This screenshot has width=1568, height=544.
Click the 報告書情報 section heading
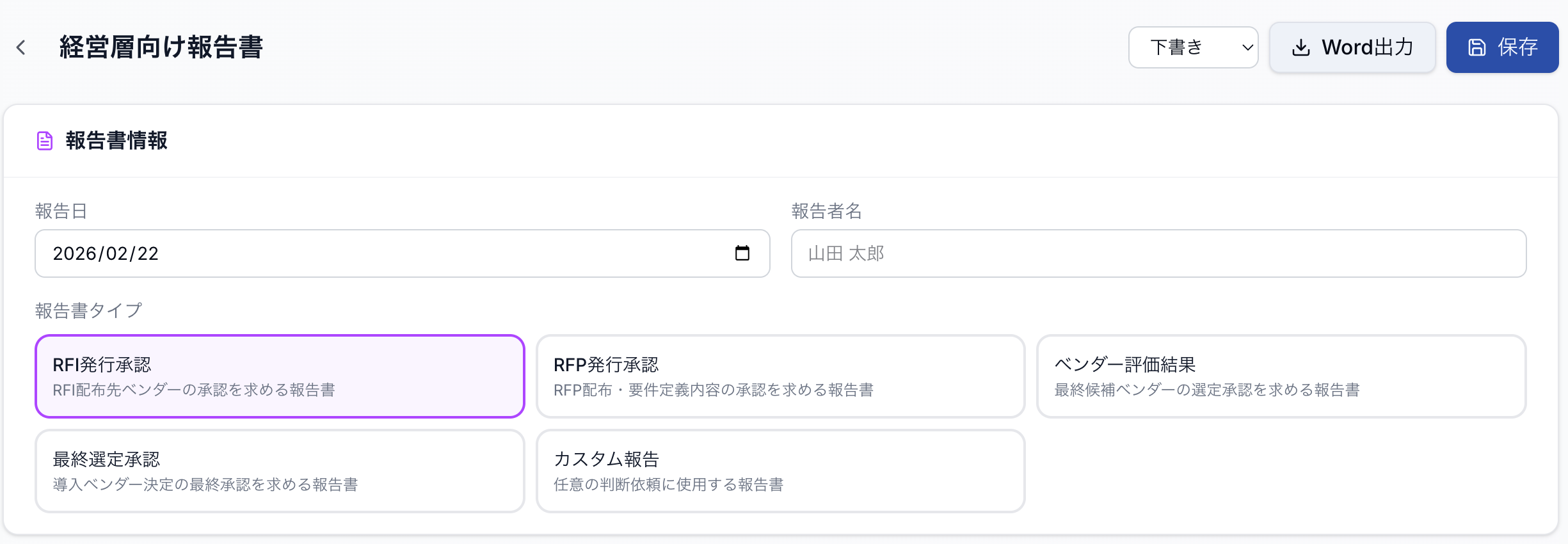[x=116, y=141]
